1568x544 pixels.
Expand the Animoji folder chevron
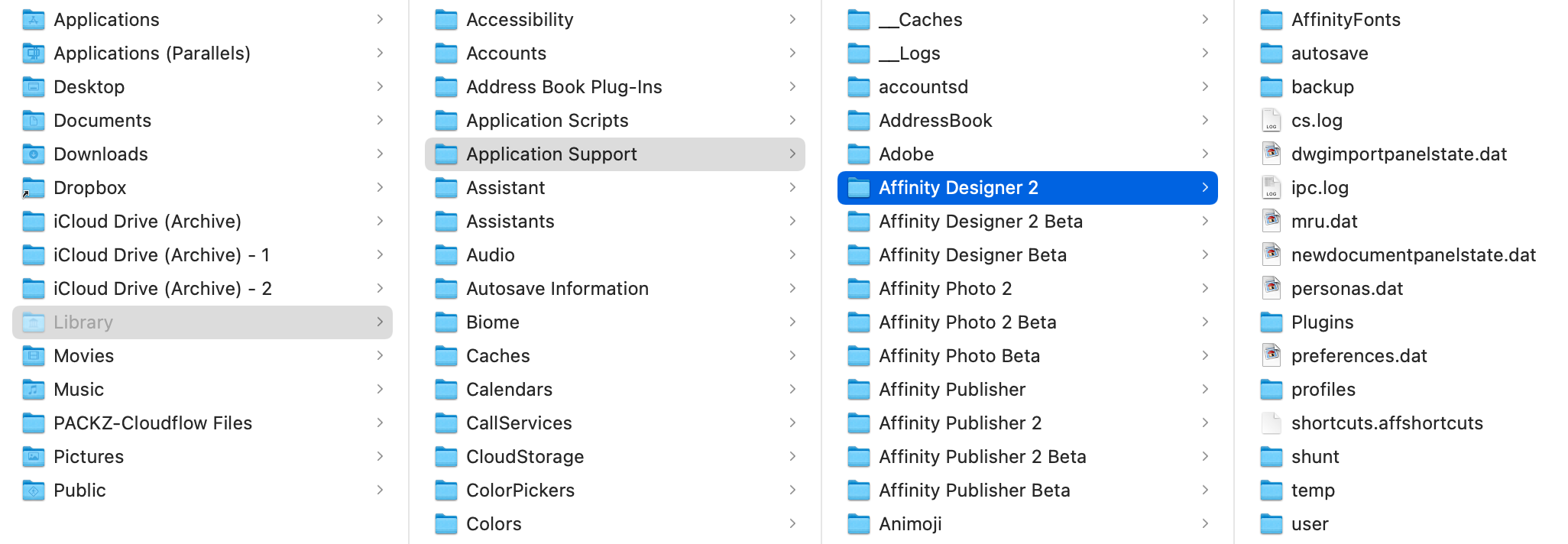(x=1205, y=524)
